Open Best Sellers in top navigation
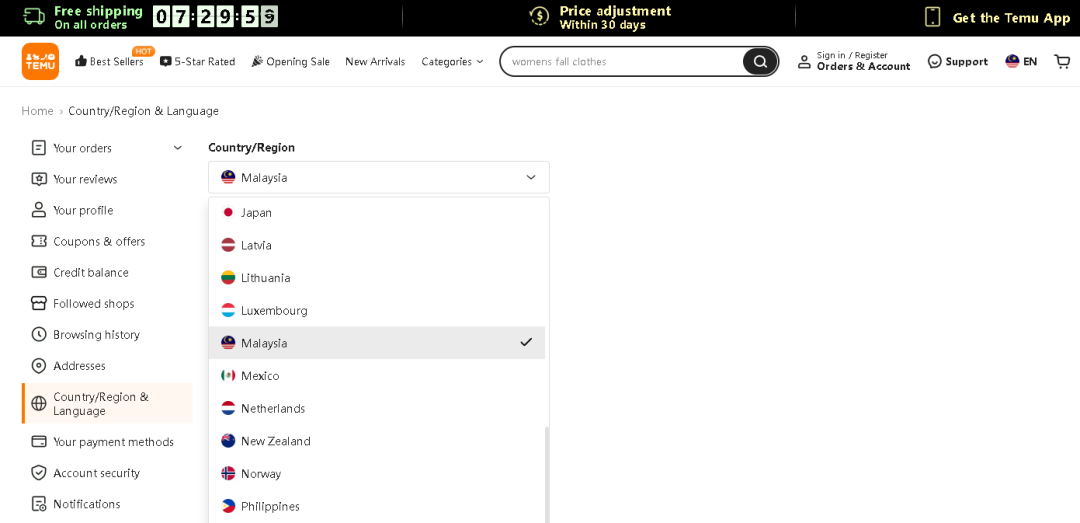 tap(110, 62)
